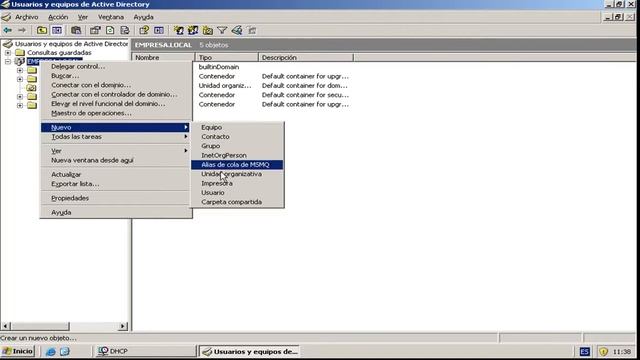Create new Unidad organizativa from submenu
The image size is (640, 360).
[237, 174]
